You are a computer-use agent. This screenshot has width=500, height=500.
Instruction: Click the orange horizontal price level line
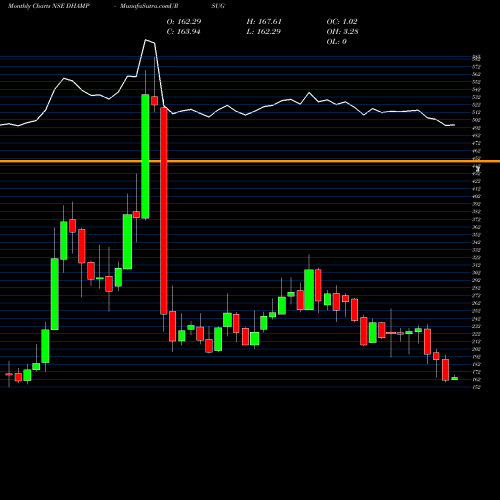(x=250, y=161)
